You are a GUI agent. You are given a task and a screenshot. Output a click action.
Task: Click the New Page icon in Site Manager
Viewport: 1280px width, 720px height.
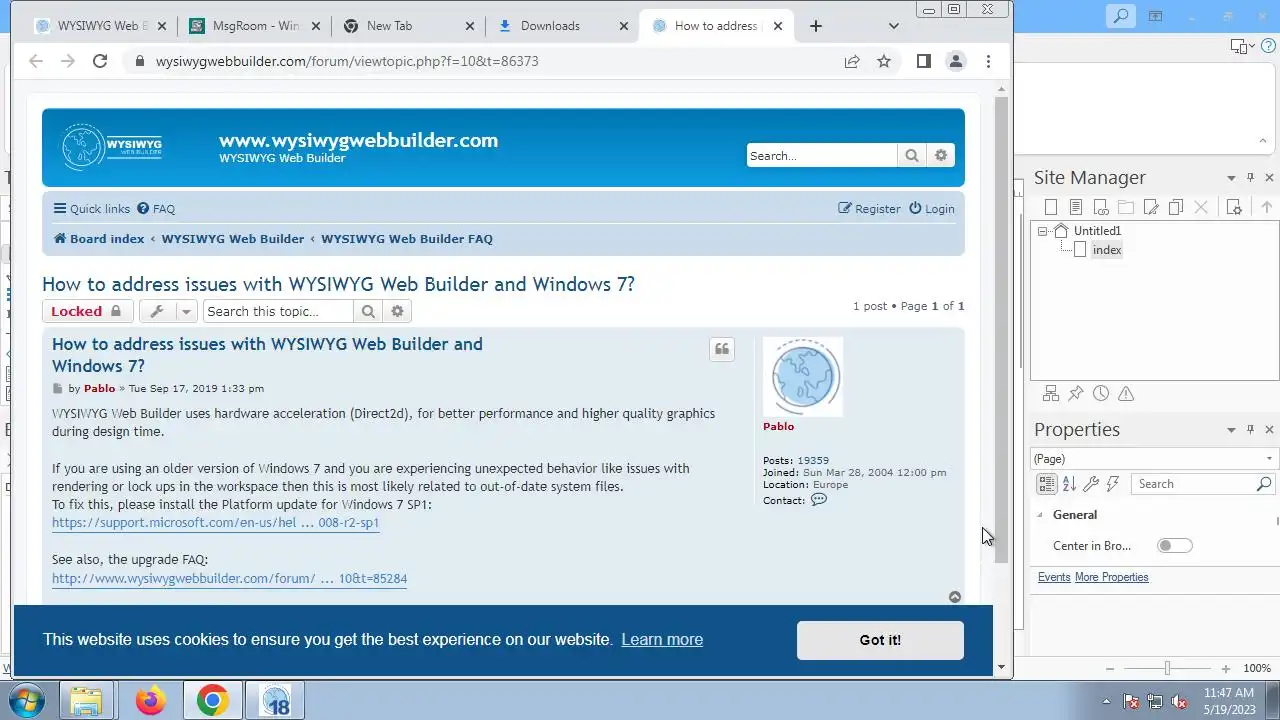coord(1050,207)
